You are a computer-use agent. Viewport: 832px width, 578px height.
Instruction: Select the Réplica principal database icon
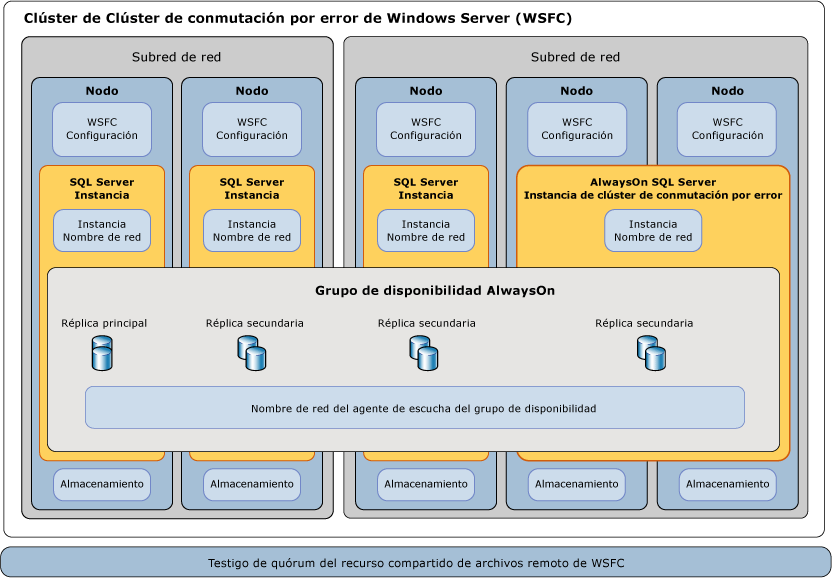point(101,353)
